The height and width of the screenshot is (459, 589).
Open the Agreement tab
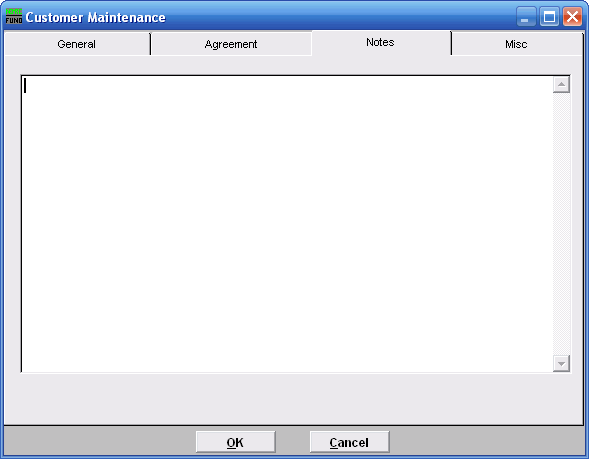pyautogui.click(x=231, y=44)
